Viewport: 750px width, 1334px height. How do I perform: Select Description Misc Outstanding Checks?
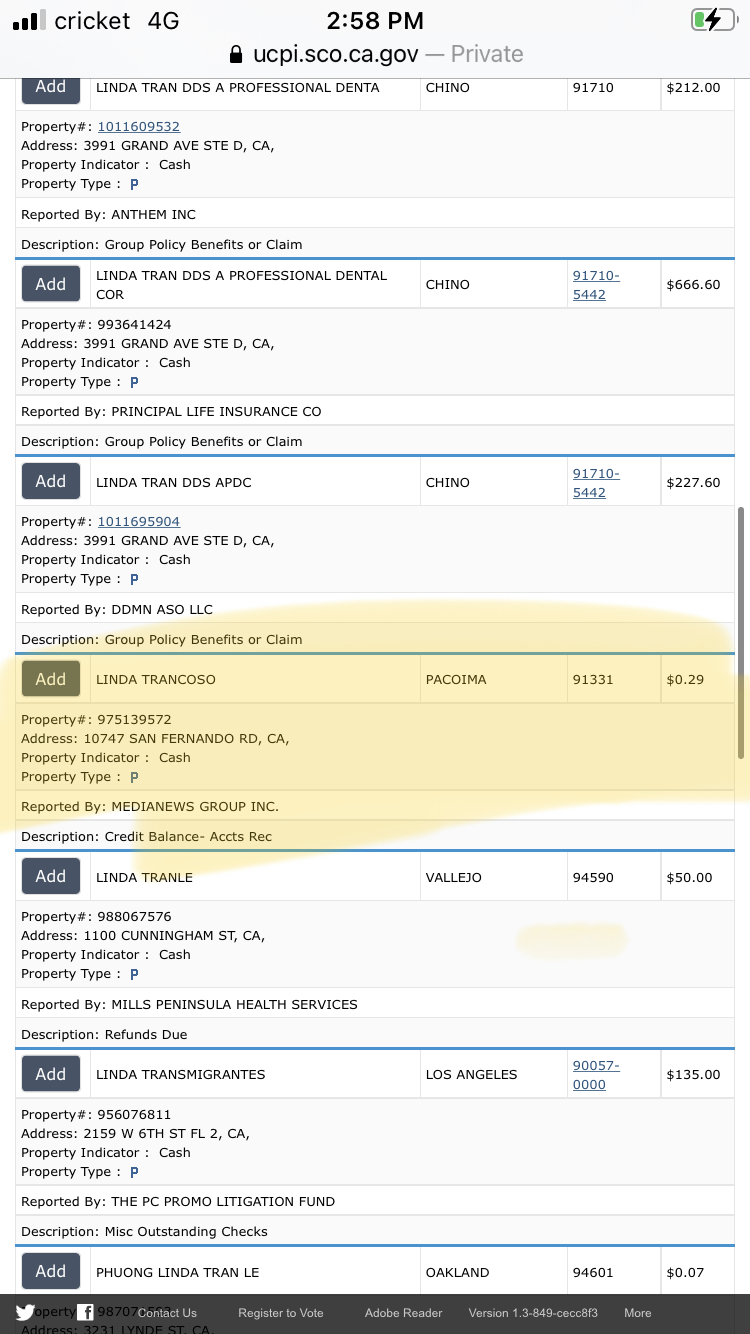[x=144, y=1231]
